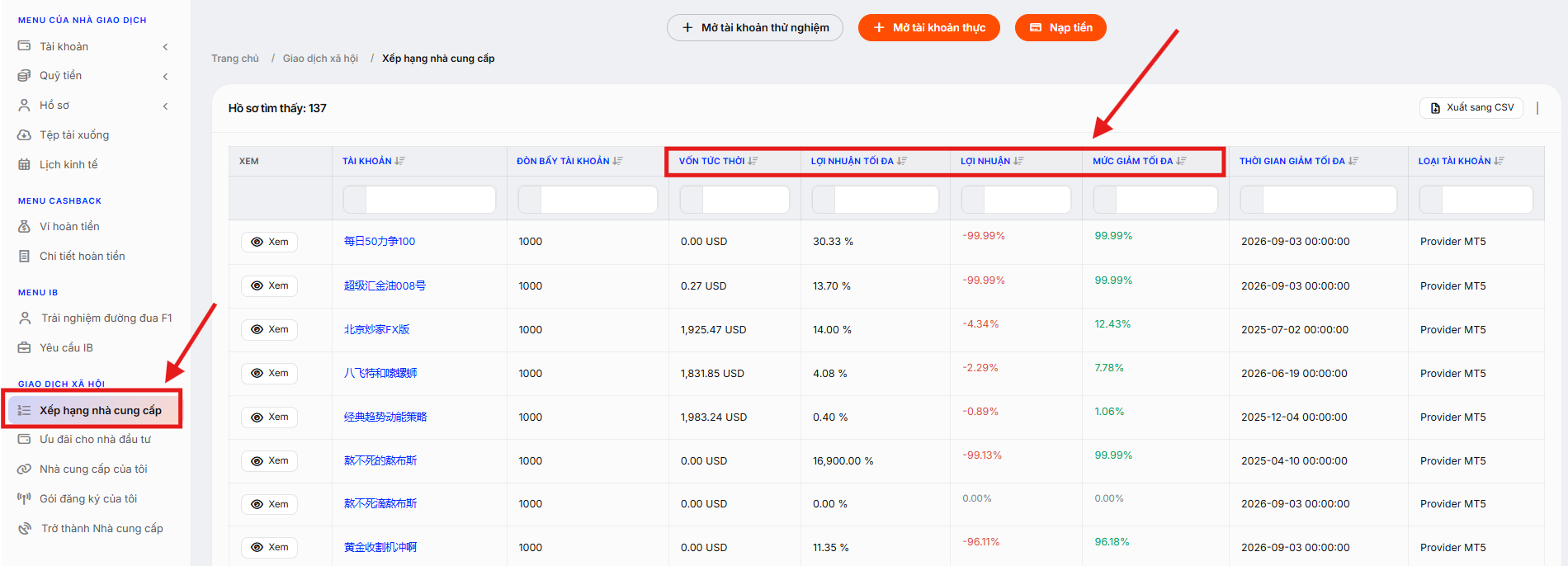
Task: Expand Quỹ tiền submenu chevron
Action: point(165,76)
